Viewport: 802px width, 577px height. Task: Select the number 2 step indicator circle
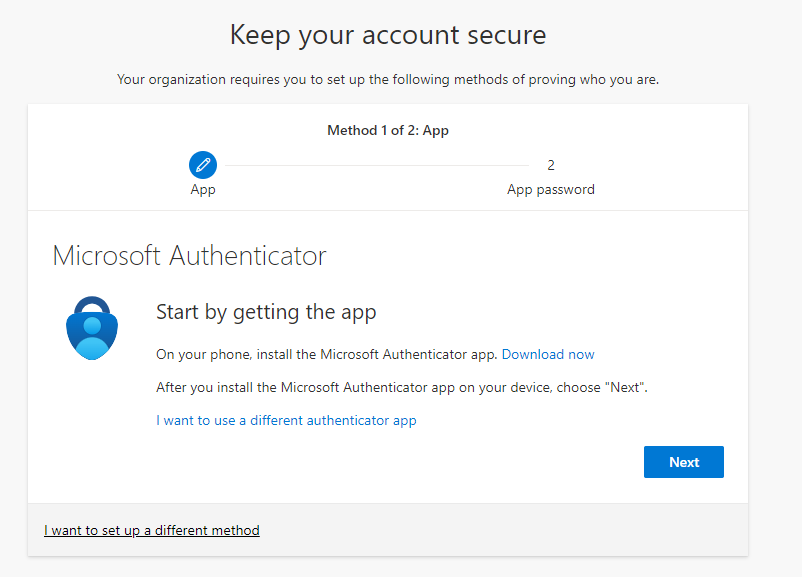(551, 165)
